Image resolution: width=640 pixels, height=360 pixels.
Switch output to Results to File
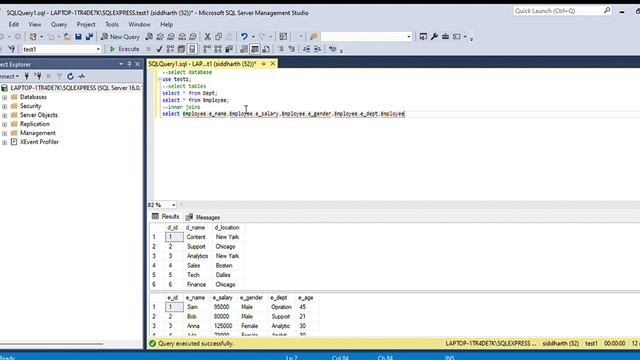(x=266, y=49)
